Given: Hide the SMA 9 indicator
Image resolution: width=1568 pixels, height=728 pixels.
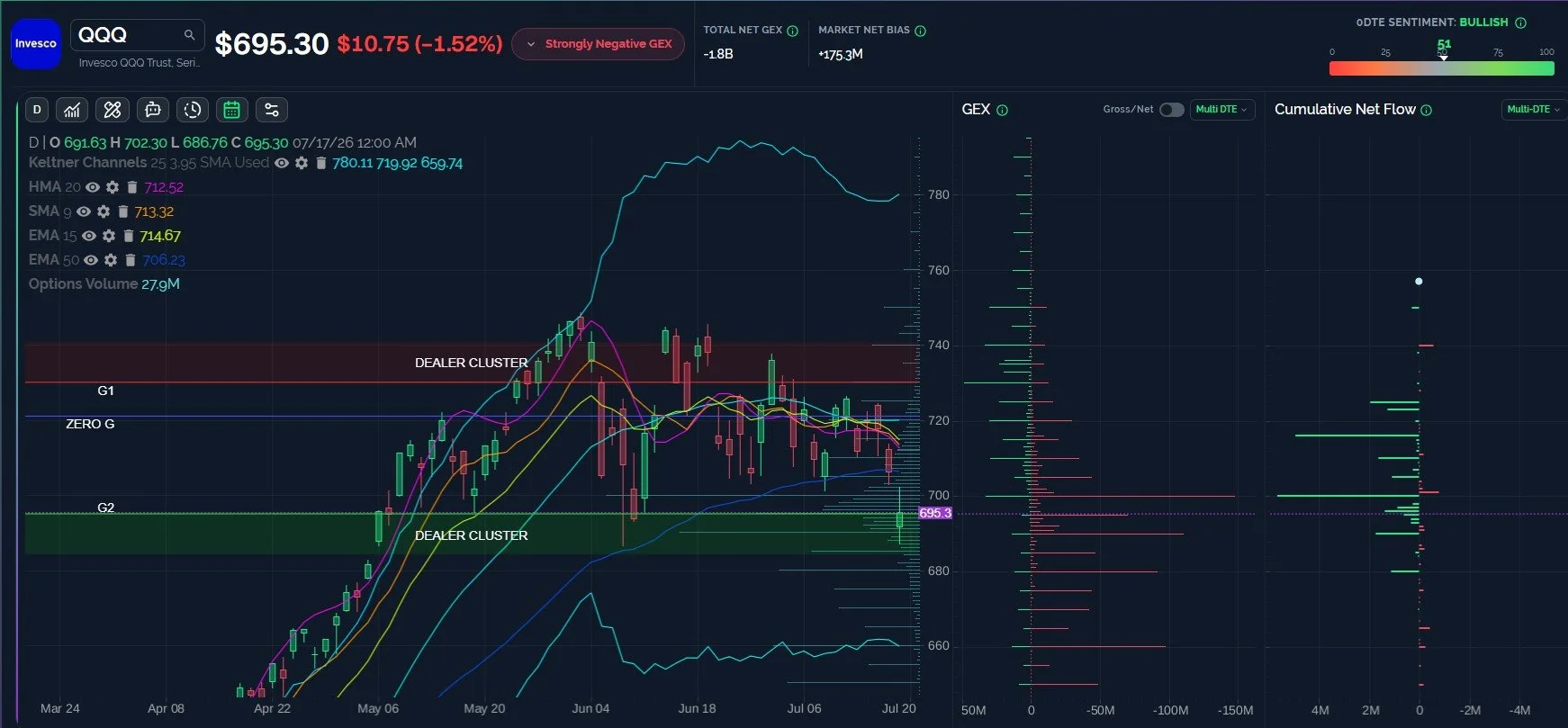Looking at the screenshot, I should coord(84,211).
